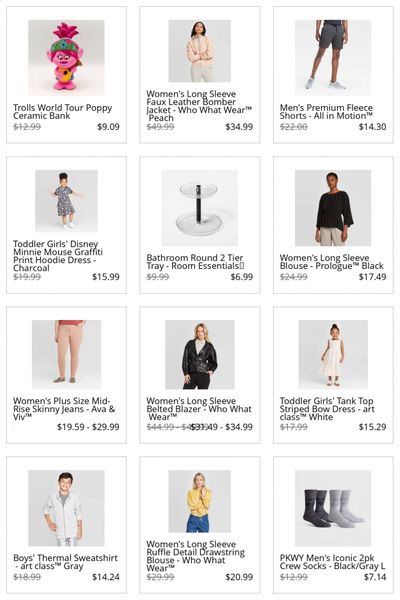Click the $20.99 price on Ruffle Blouse
Viewport: 400px width, 600px height.
239,577
